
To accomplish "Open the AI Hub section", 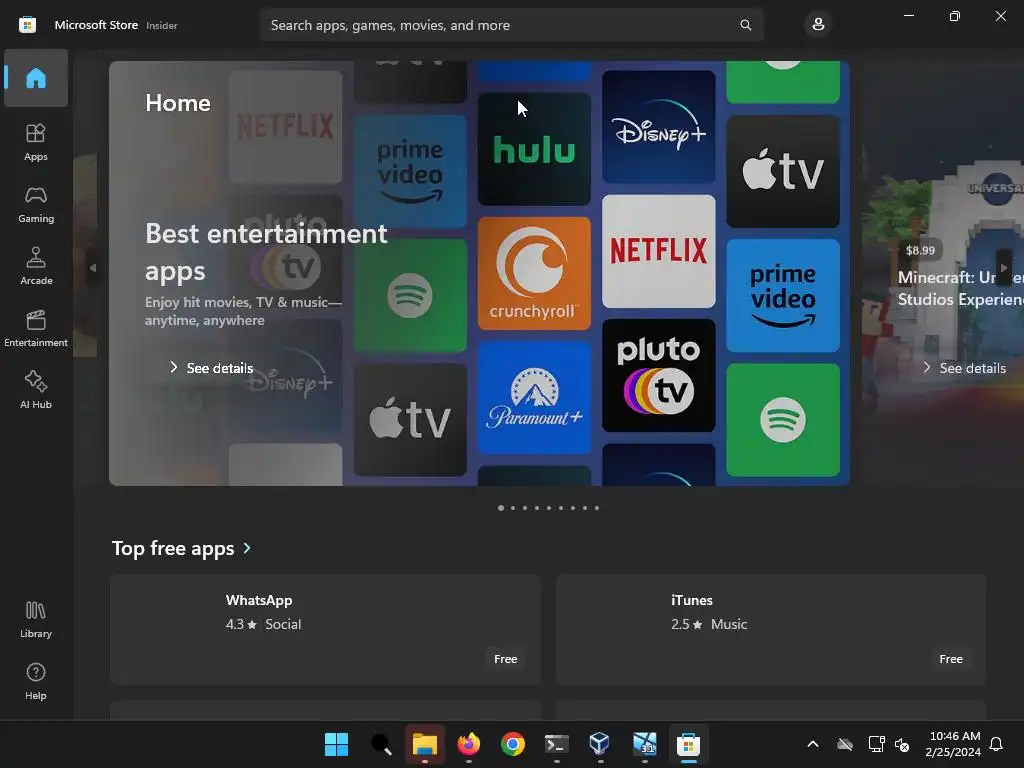I will tap(36, 390).
